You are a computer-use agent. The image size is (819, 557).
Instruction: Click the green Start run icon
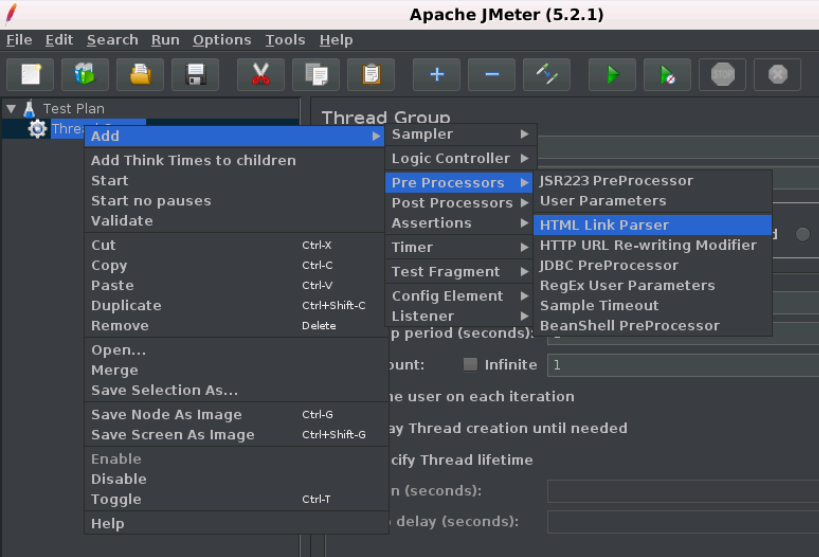[612, 75]
